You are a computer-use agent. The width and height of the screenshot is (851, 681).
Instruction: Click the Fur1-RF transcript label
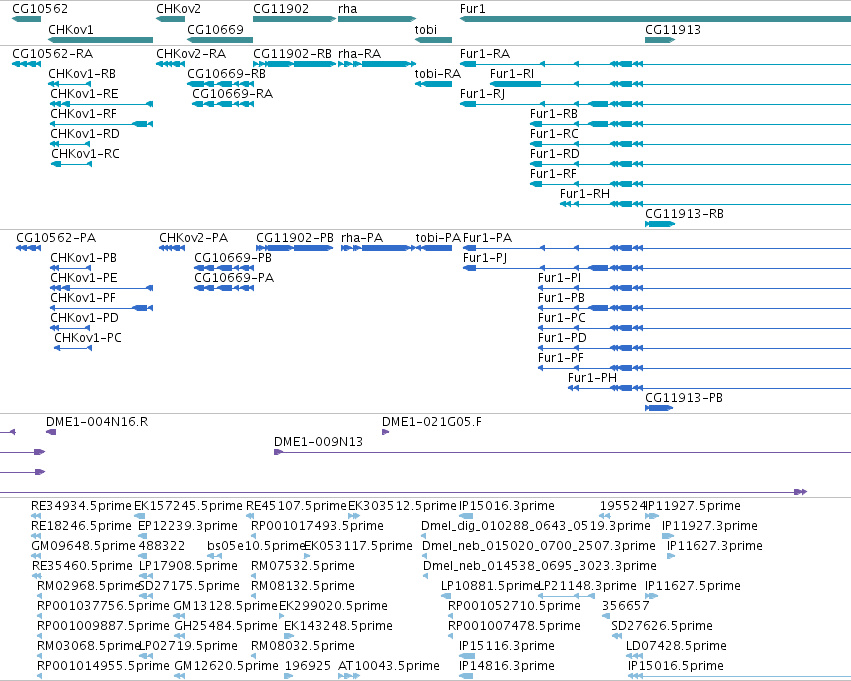(553, 174)
